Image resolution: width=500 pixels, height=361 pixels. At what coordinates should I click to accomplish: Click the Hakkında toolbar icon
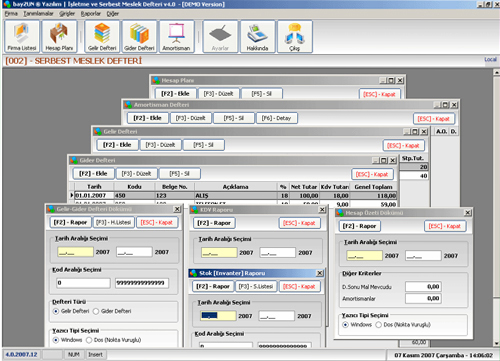[x=258, y=36]
